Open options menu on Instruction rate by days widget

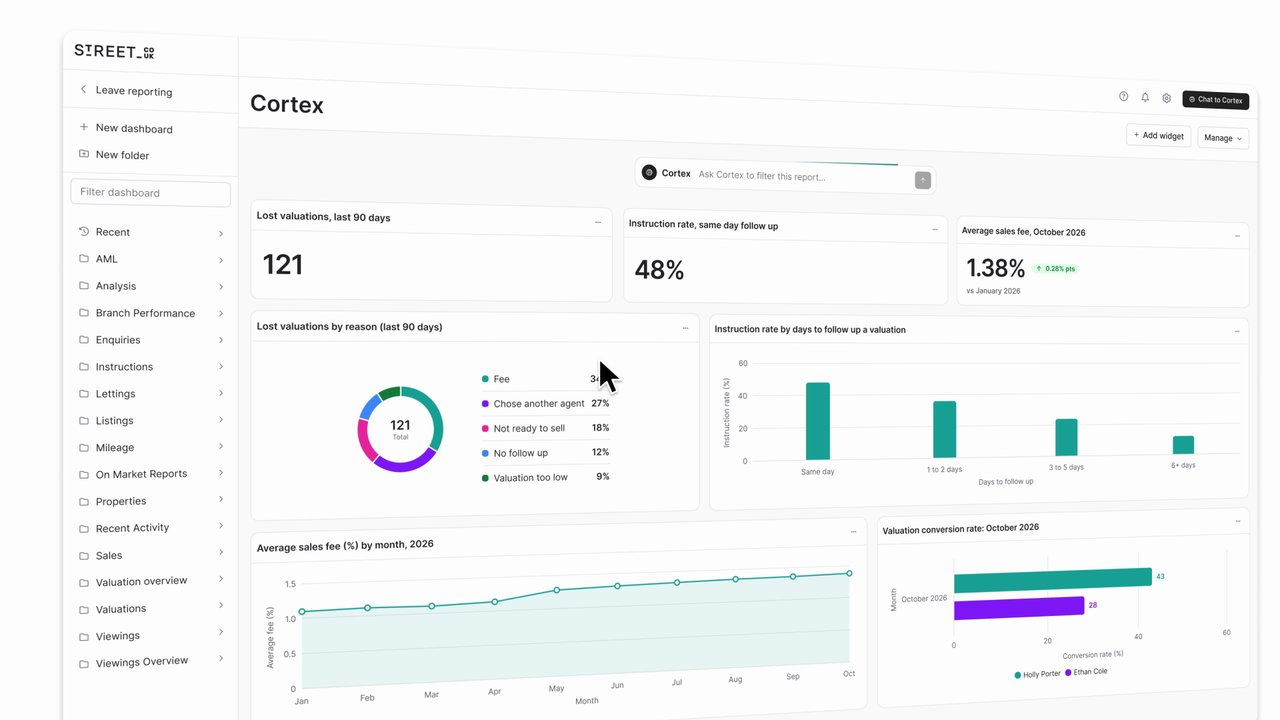pos(1237,331)
